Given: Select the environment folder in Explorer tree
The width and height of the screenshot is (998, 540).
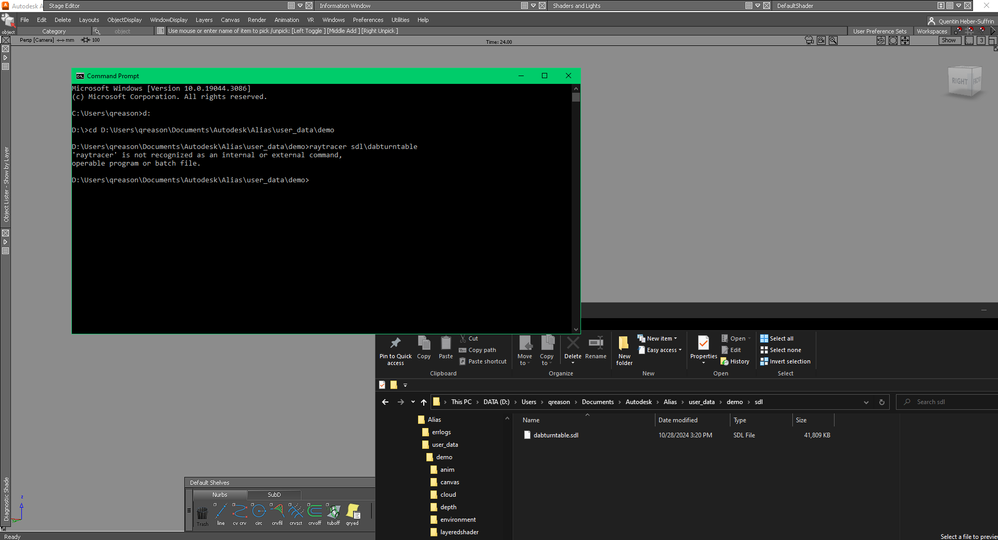Looking at the screenshot, I should click(458, 520).
